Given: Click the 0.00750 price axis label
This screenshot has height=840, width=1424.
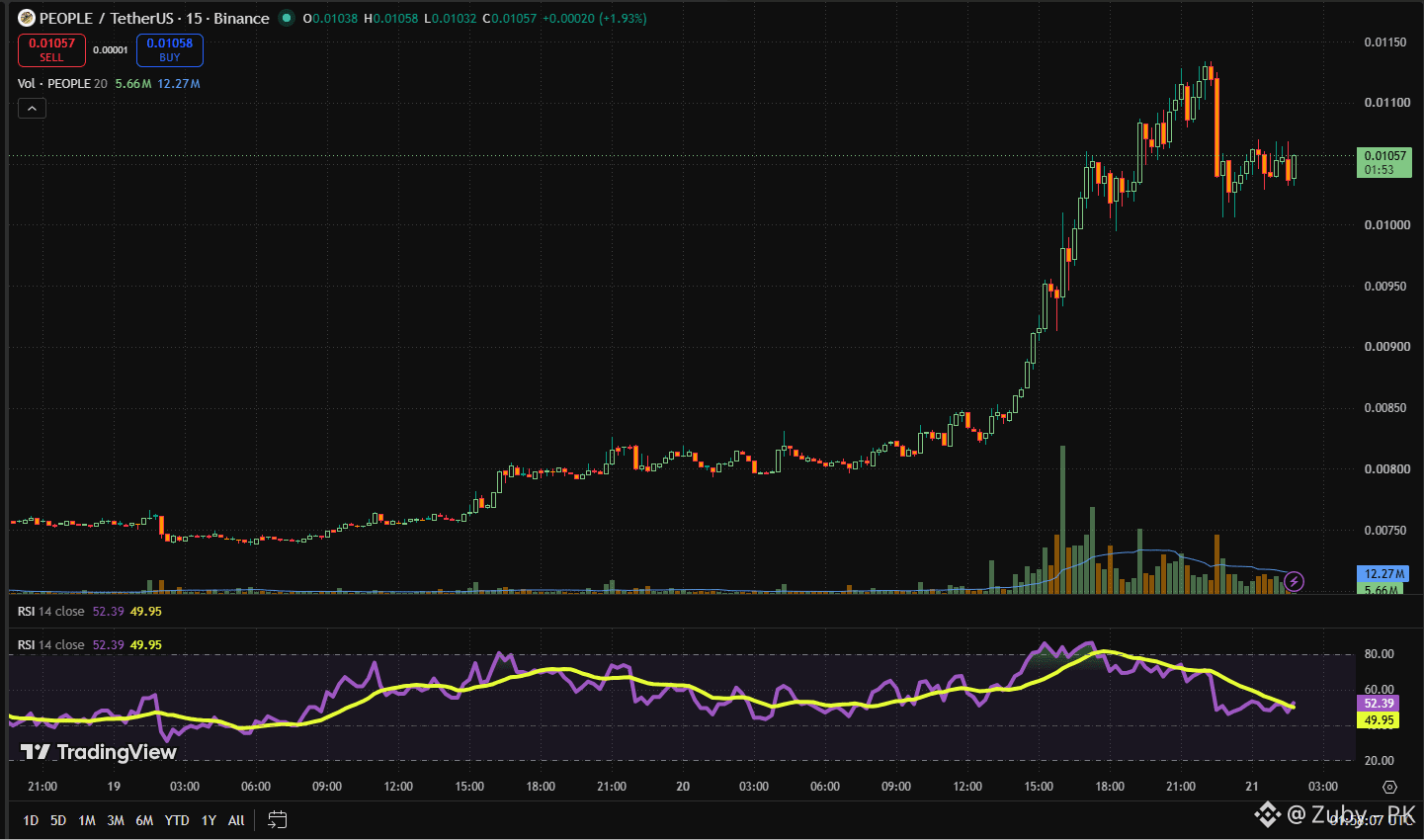Looking at the screenshot, I should pos(1385,531).
